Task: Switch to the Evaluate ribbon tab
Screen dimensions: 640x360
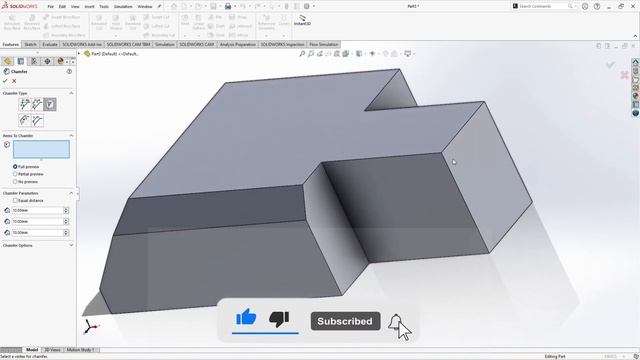Action: [x=50, y=44]
